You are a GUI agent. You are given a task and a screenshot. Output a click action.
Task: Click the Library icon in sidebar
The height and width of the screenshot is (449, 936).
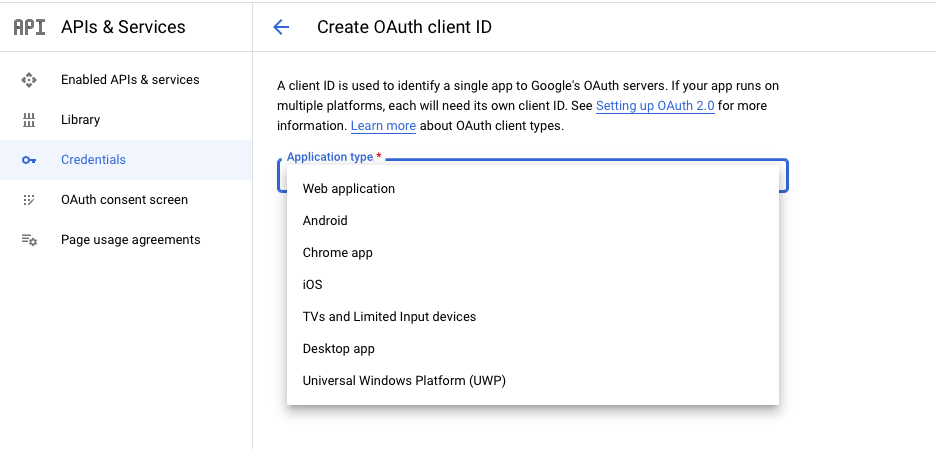[x=29, y=120]
